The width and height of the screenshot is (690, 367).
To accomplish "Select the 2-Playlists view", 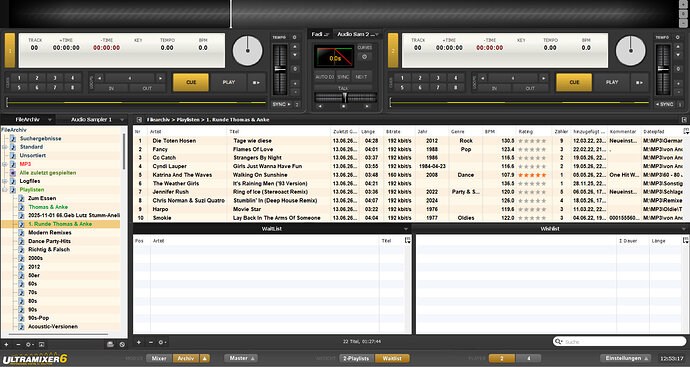I will pyautogui.click(x=356, y=358).
